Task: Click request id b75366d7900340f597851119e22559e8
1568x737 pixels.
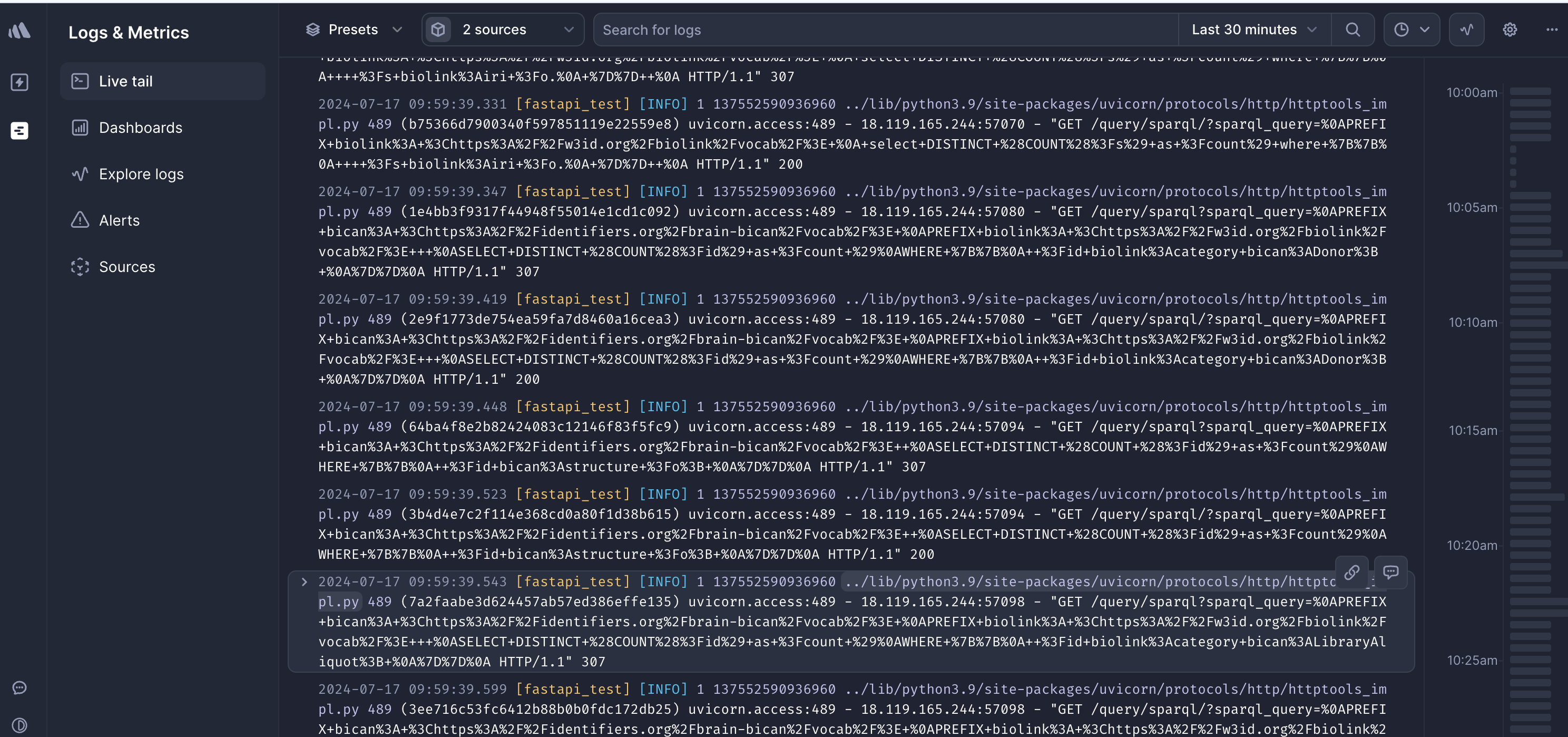Action: coord(540,124)
